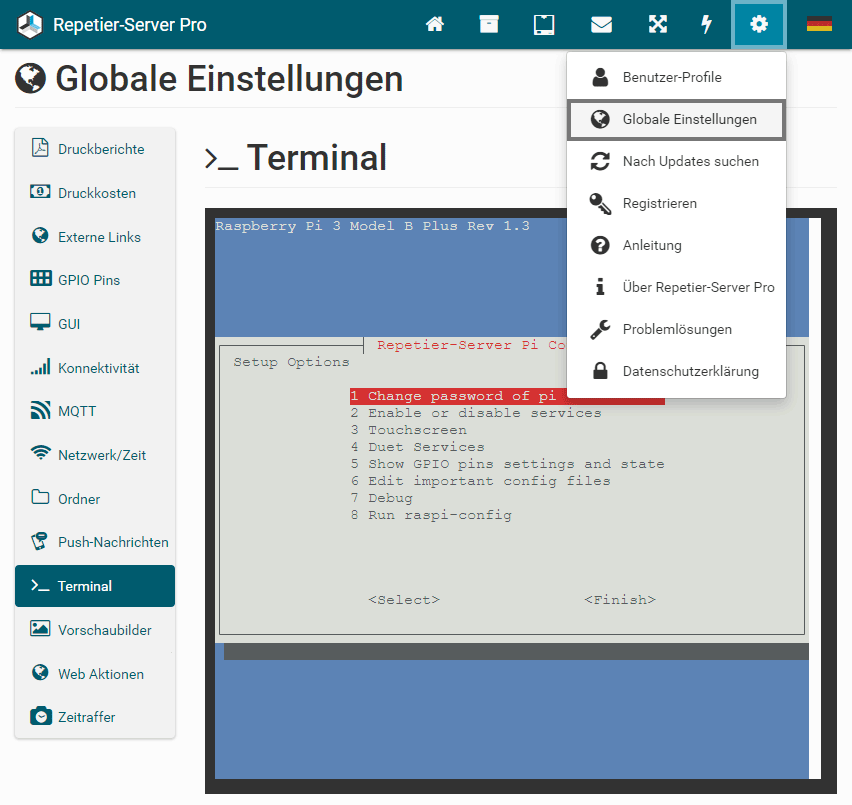
Task: Open Benutzer-Profile from the menu
Action: [x=676, y=77]
